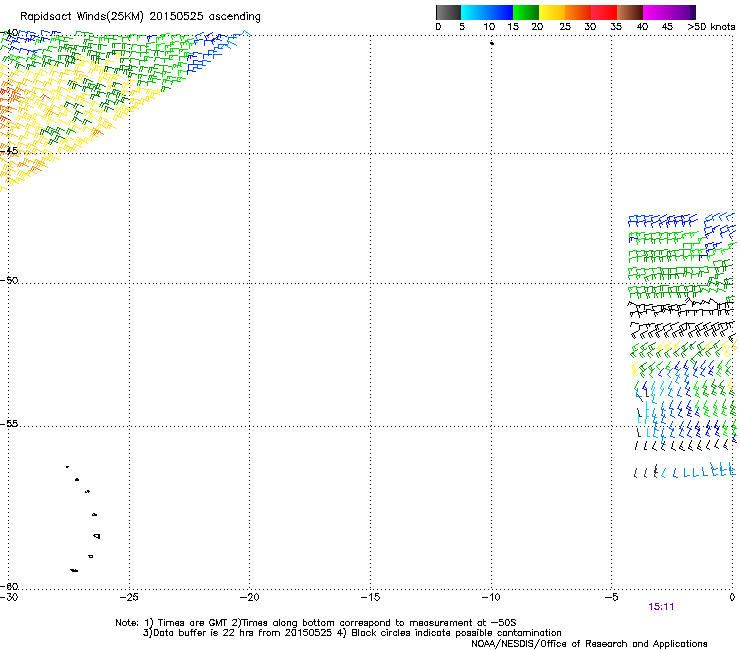Click the 'Note: 1) Times are GMT' line

315,623
